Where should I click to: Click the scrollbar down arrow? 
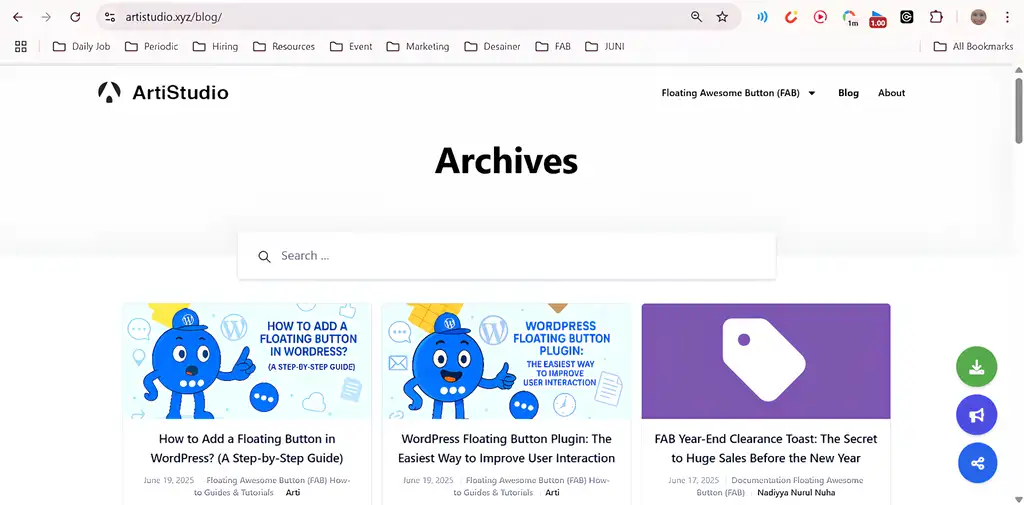click(1019, 498)
